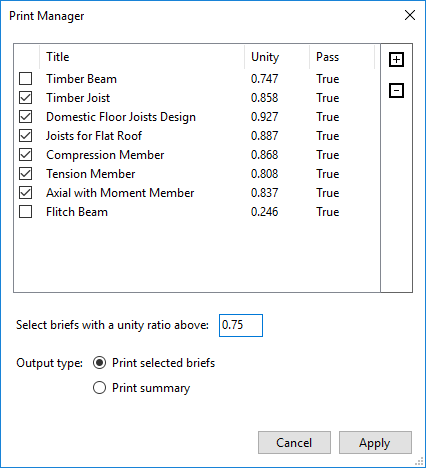Uncheck Axial with Moment Member checkbox
Image resolution: width=426 pixels, height=468 pixels.
coord(26,193)
